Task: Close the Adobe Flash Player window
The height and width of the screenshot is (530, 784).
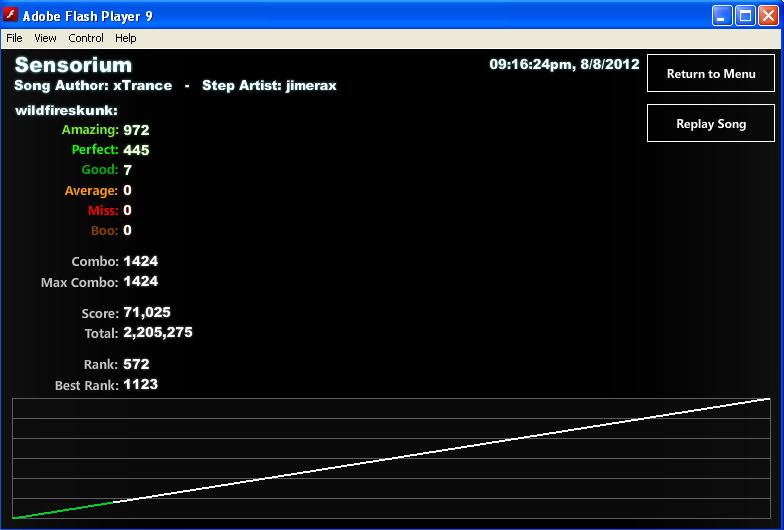Action: 768,16
